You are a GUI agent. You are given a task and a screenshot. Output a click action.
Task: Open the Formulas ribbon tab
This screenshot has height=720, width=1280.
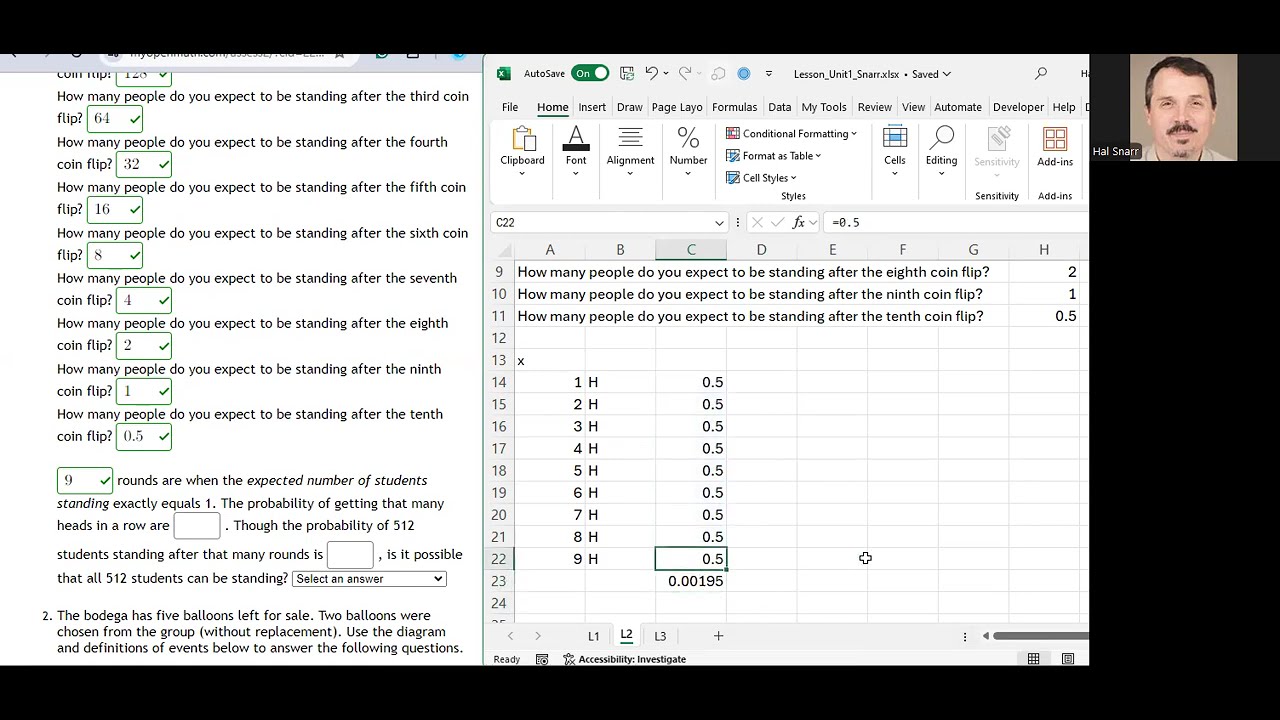pyautogui.click(x=734, y=107)
